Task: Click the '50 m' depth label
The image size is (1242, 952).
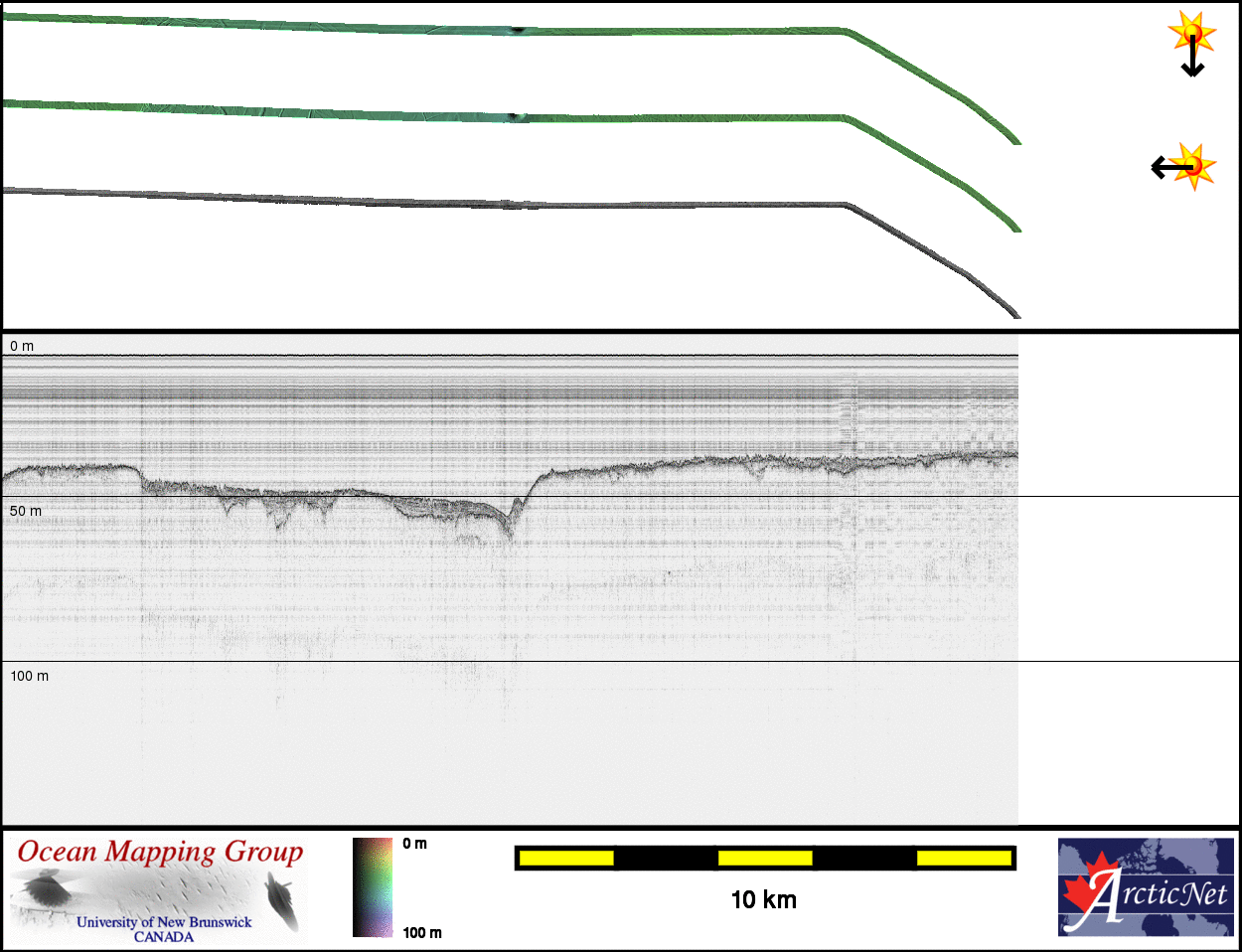Action: coord(26,511)
